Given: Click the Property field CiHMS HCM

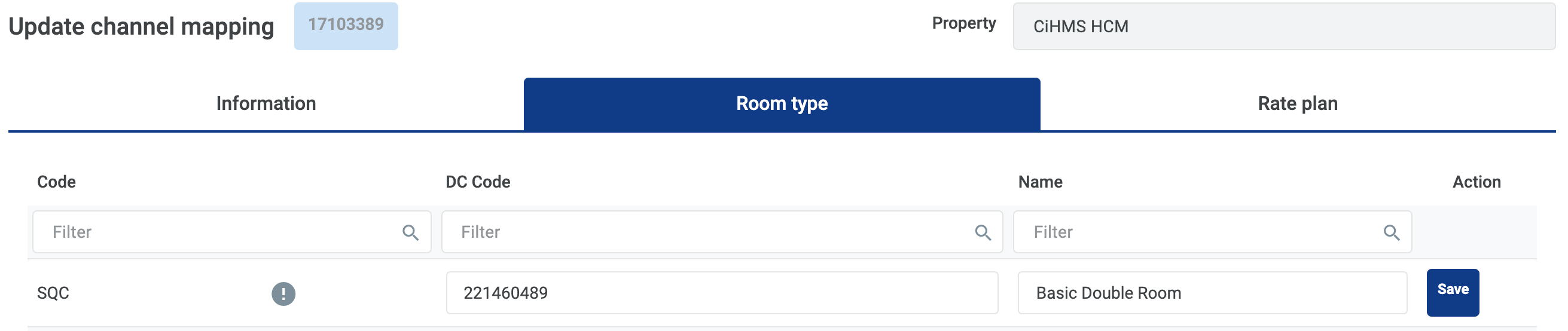Looking at the screenshot, I should [1283, 27].
